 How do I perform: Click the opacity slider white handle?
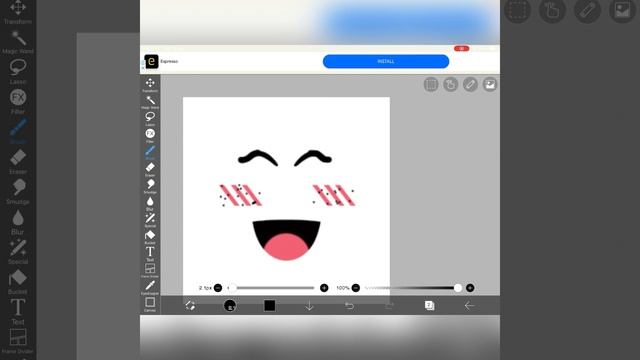click(x=458, y=288)
